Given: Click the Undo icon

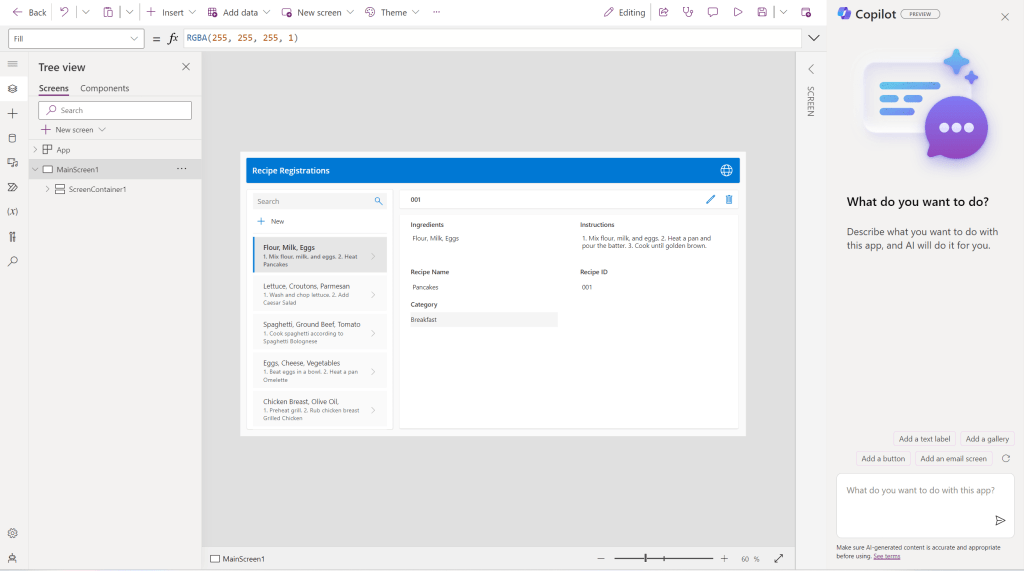Looking at the screenshot, I should (x=64, y=12).
